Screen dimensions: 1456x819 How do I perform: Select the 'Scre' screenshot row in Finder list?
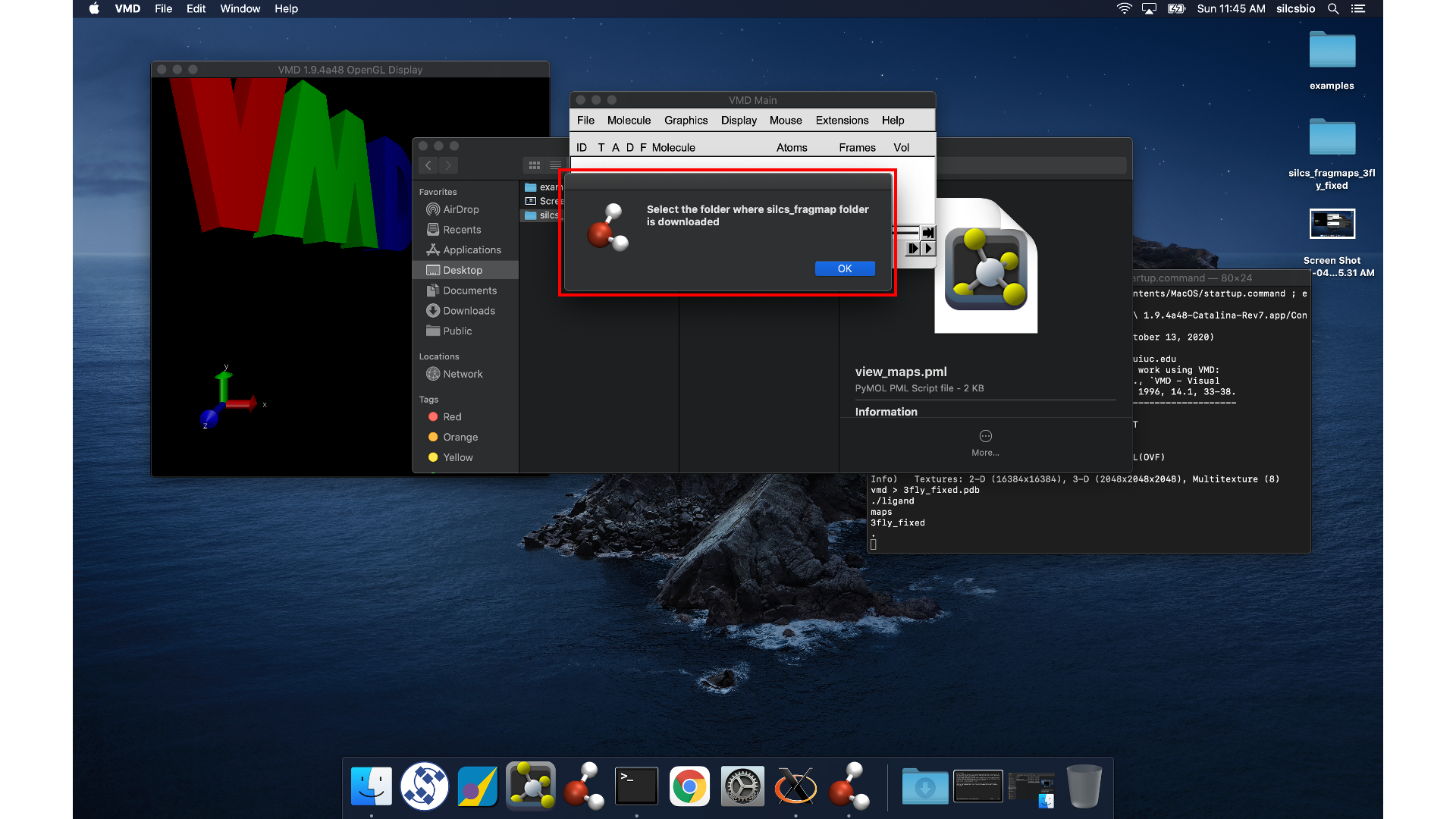coord(543,201)
